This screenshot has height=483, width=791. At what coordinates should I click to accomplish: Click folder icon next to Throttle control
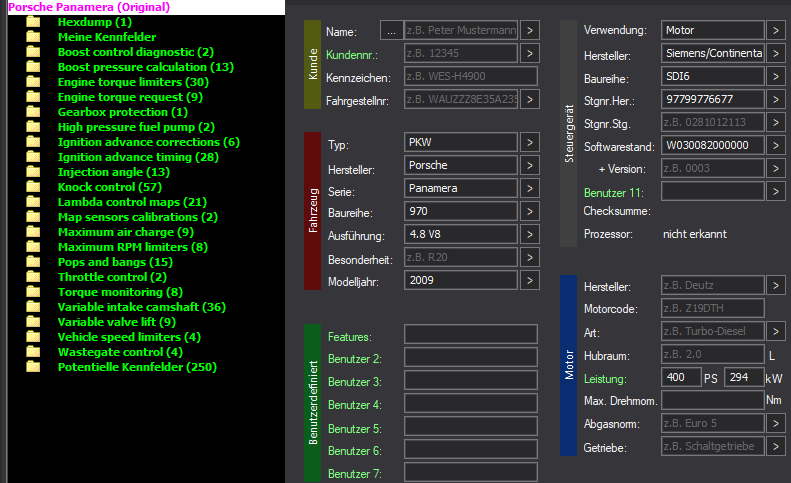click(x=33, y=277)
